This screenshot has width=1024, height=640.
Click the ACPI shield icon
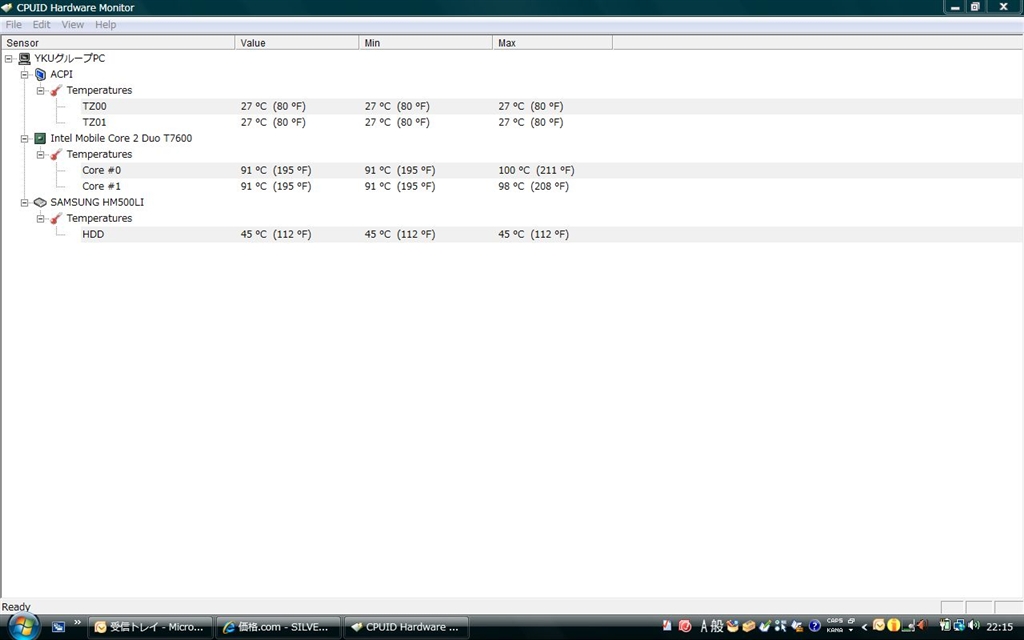[x=40, y=74]
